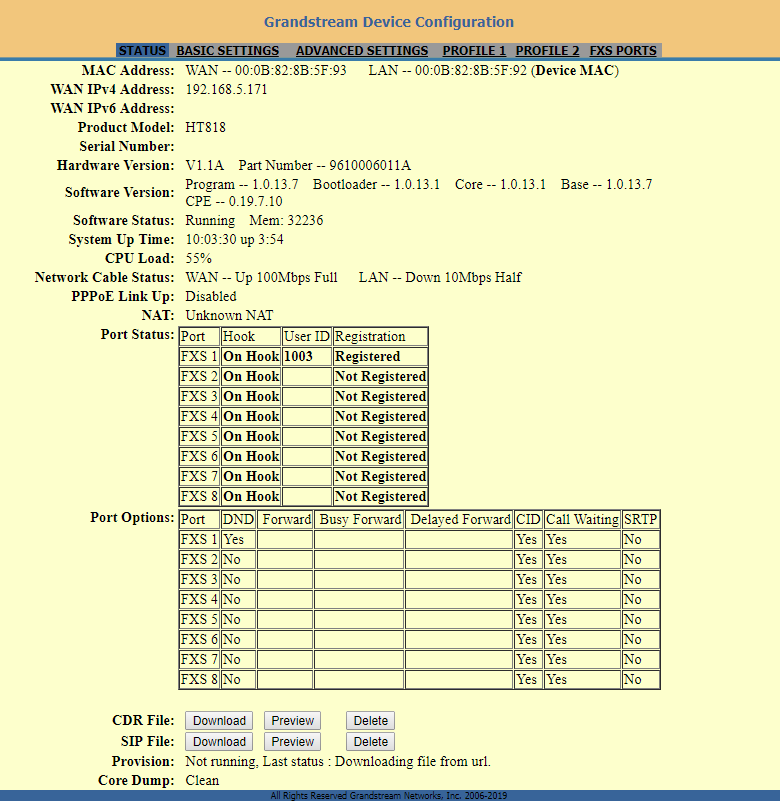Download the CDR File
This screenshot has width=780, height=801.
pos(219,721)
